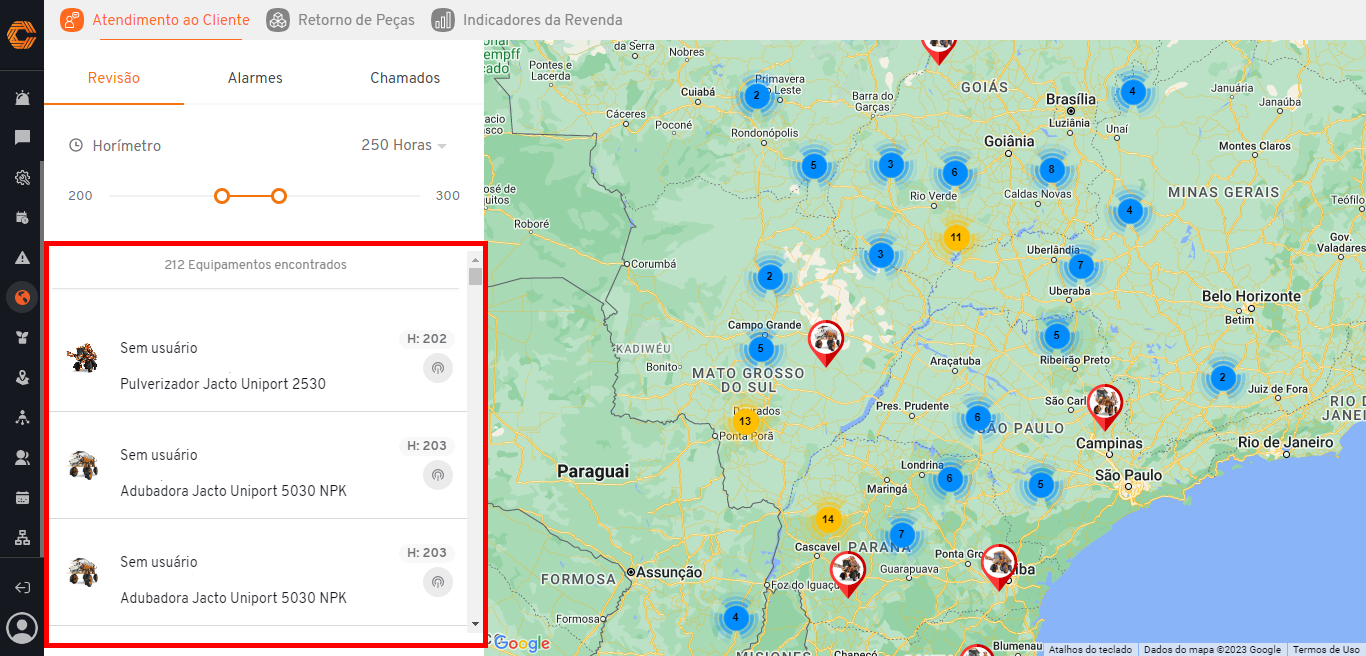Click the cluster 5 near Ribeirão Preto
The width and height of the screenshot is (1366, 656).
click(x=1058, y=335)
